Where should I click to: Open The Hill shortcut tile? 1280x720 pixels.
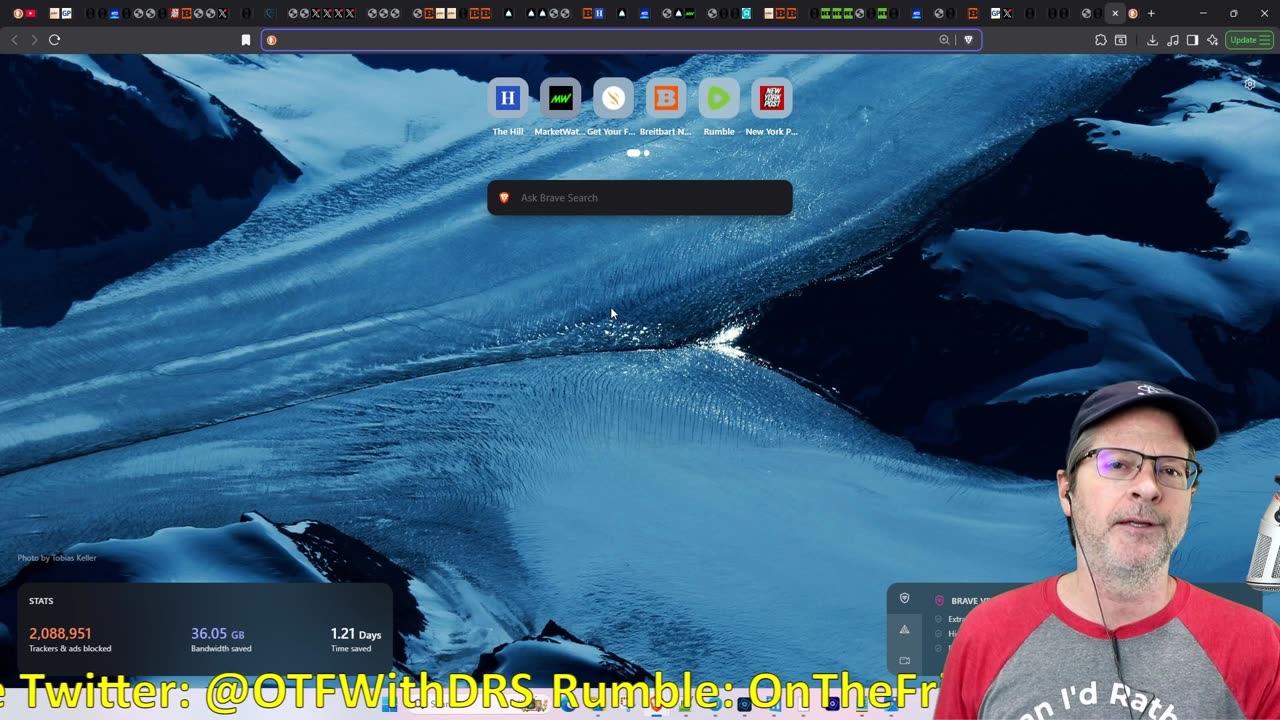pyautogui.click(x=508, y=107)
